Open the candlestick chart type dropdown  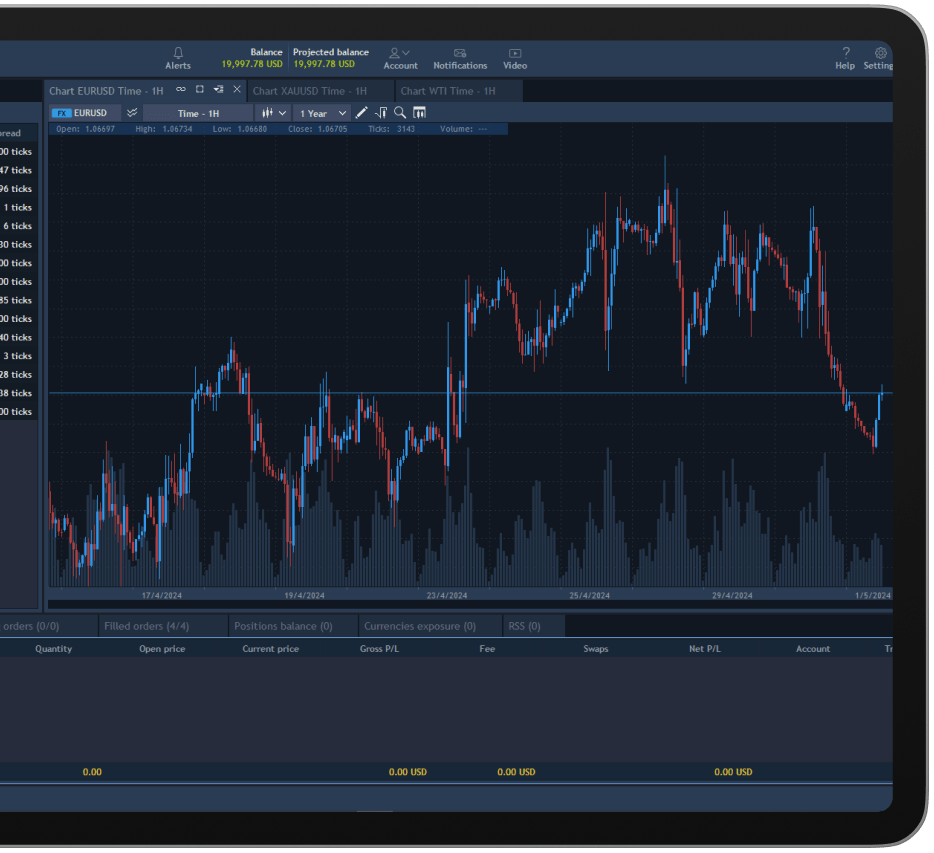[x=274, y=113]
